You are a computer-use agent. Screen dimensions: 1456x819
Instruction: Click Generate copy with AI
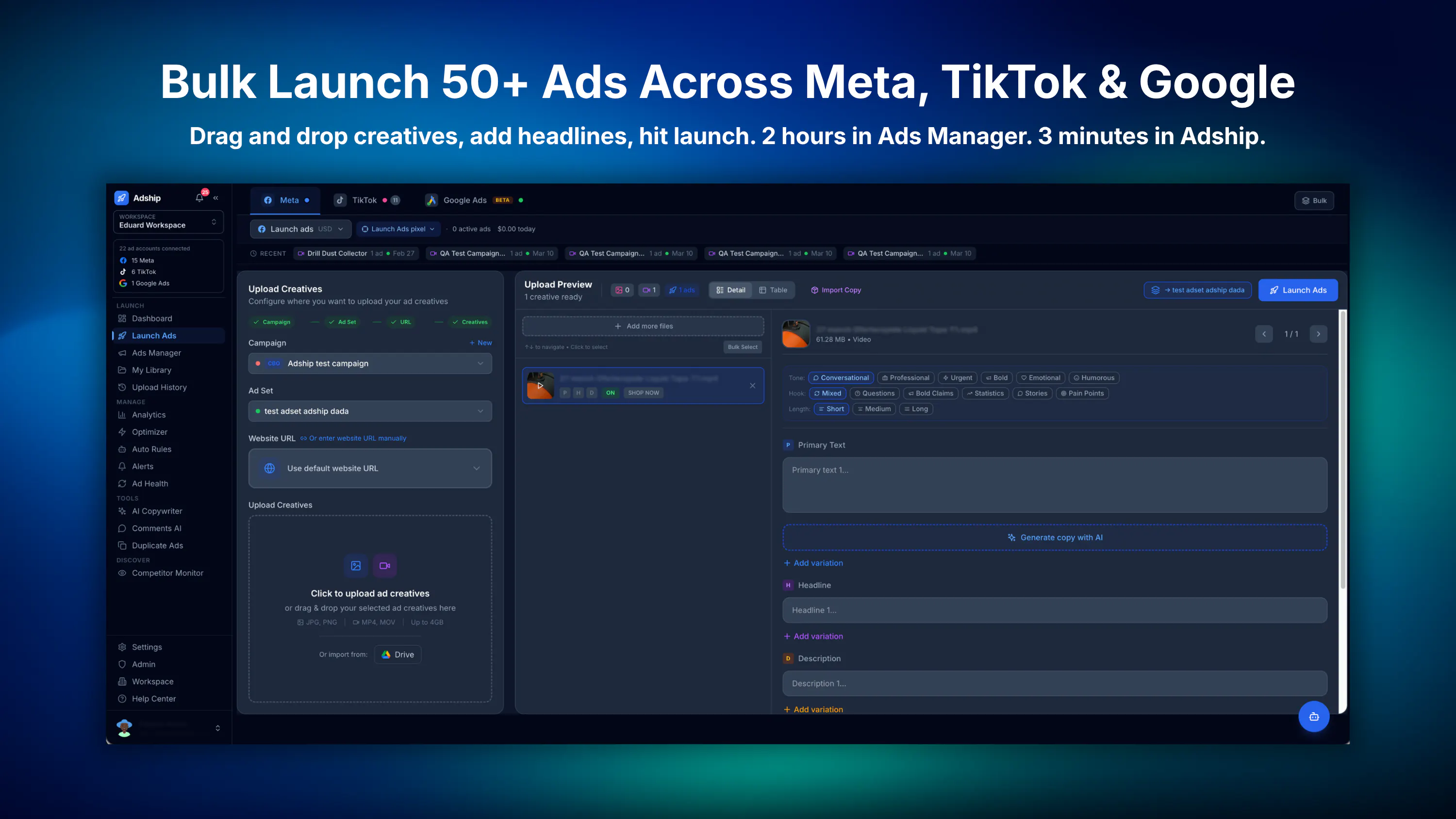click(x=1055, y=538)
